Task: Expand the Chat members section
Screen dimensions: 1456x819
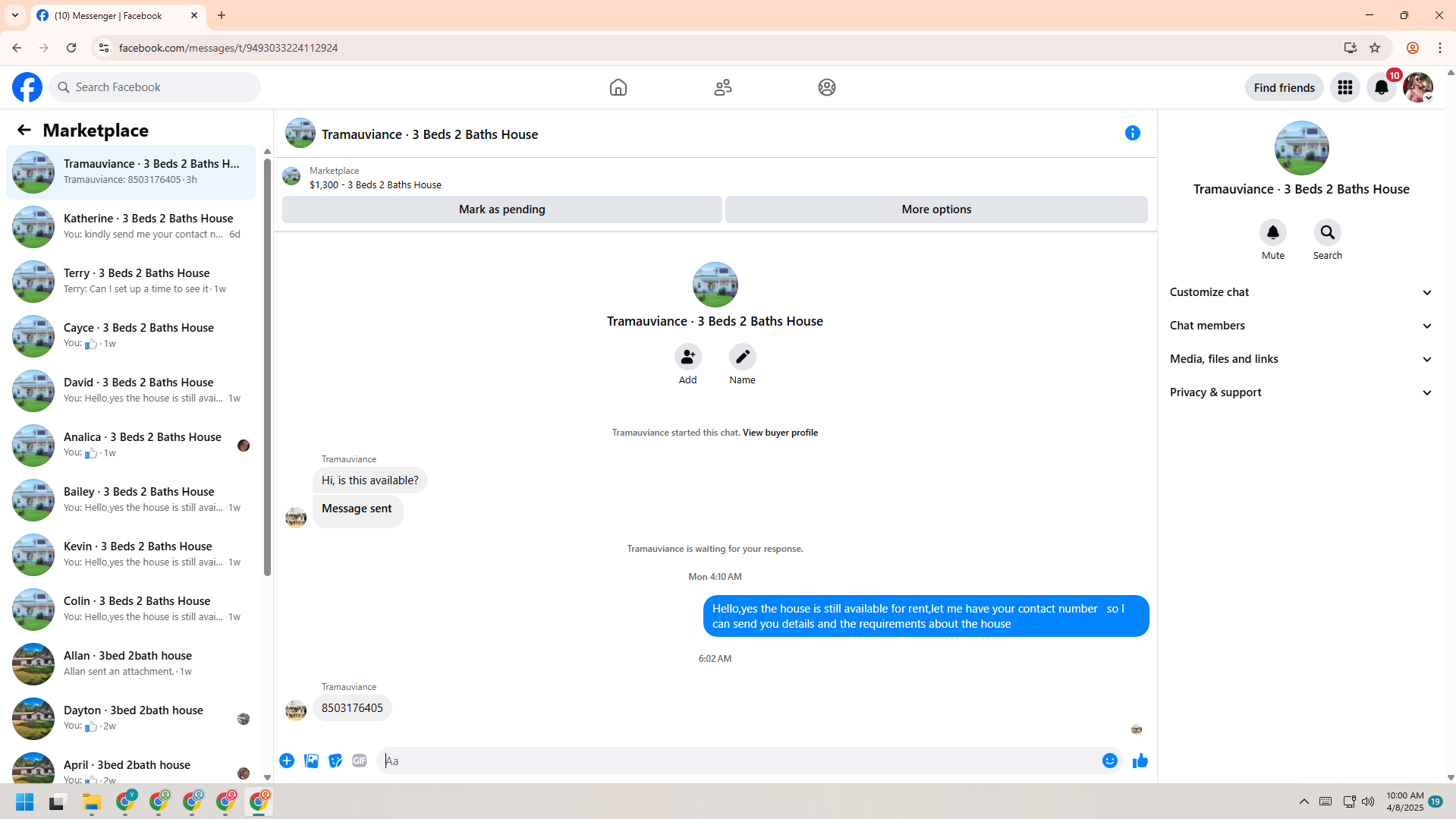Action: [1301, 326]
